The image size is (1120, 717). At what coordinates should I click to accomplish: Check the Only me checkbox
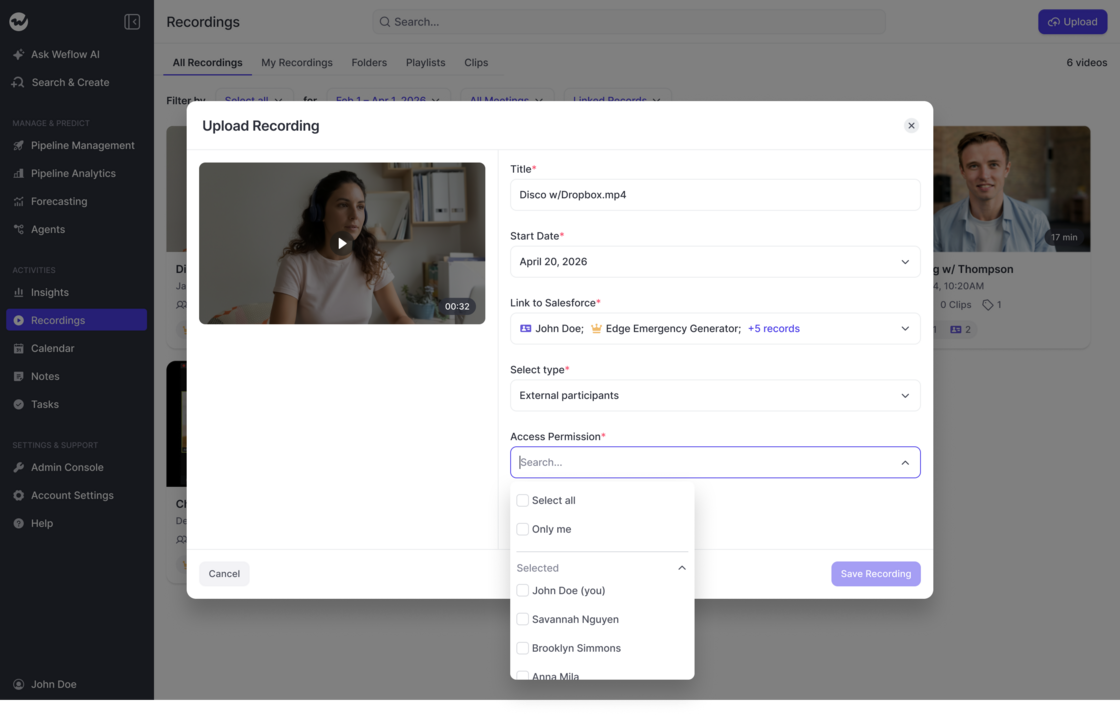[522, 529]
